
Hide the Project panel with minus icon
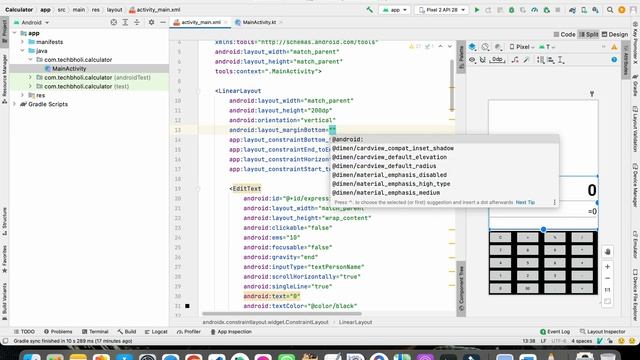(x=163, y=22)
